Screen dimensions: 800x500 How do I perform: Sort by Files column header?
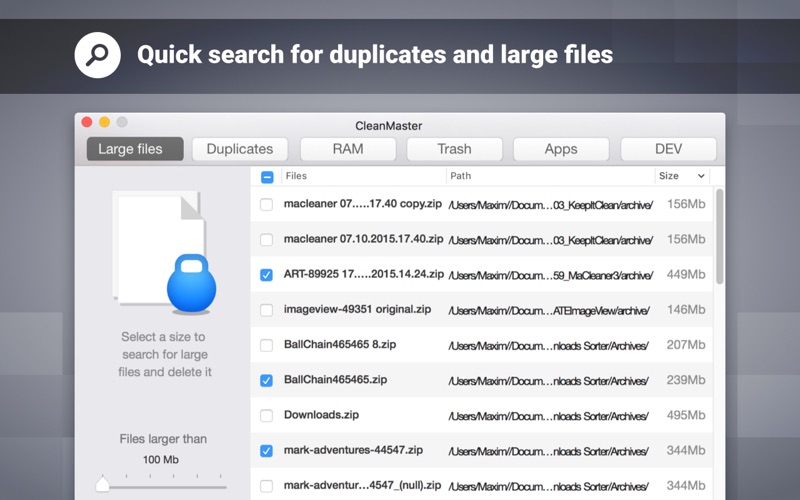pos(296,176)
